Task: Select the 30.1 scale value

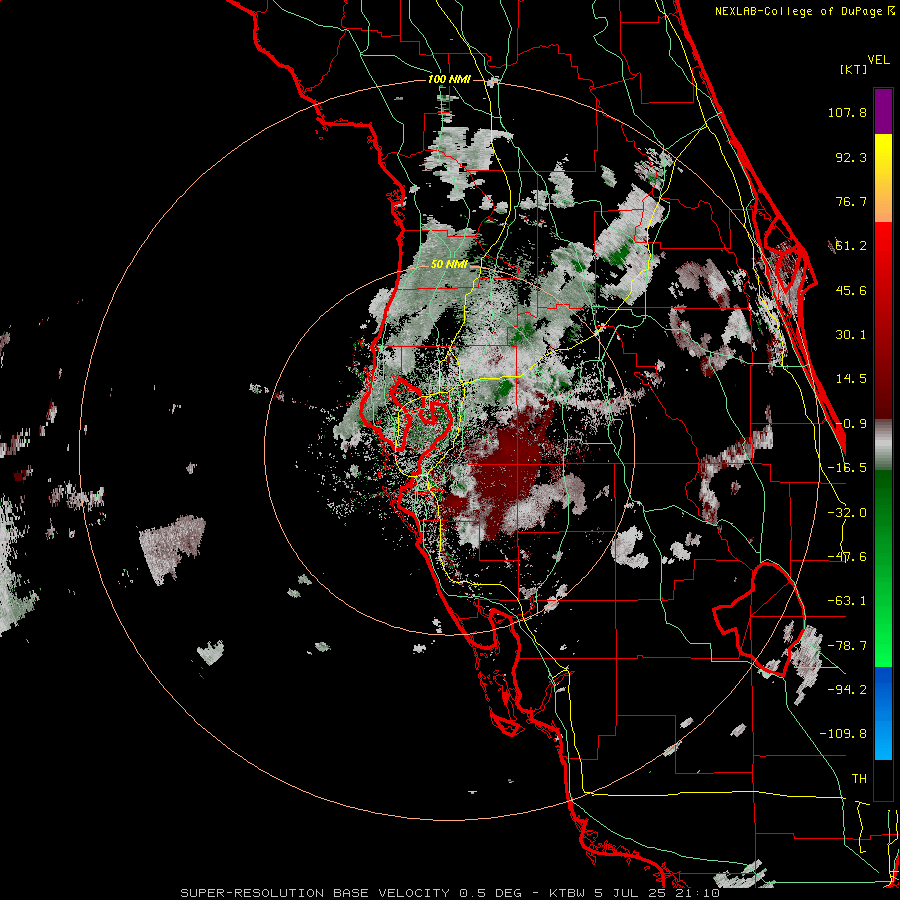Action: [x=851, y=335]
